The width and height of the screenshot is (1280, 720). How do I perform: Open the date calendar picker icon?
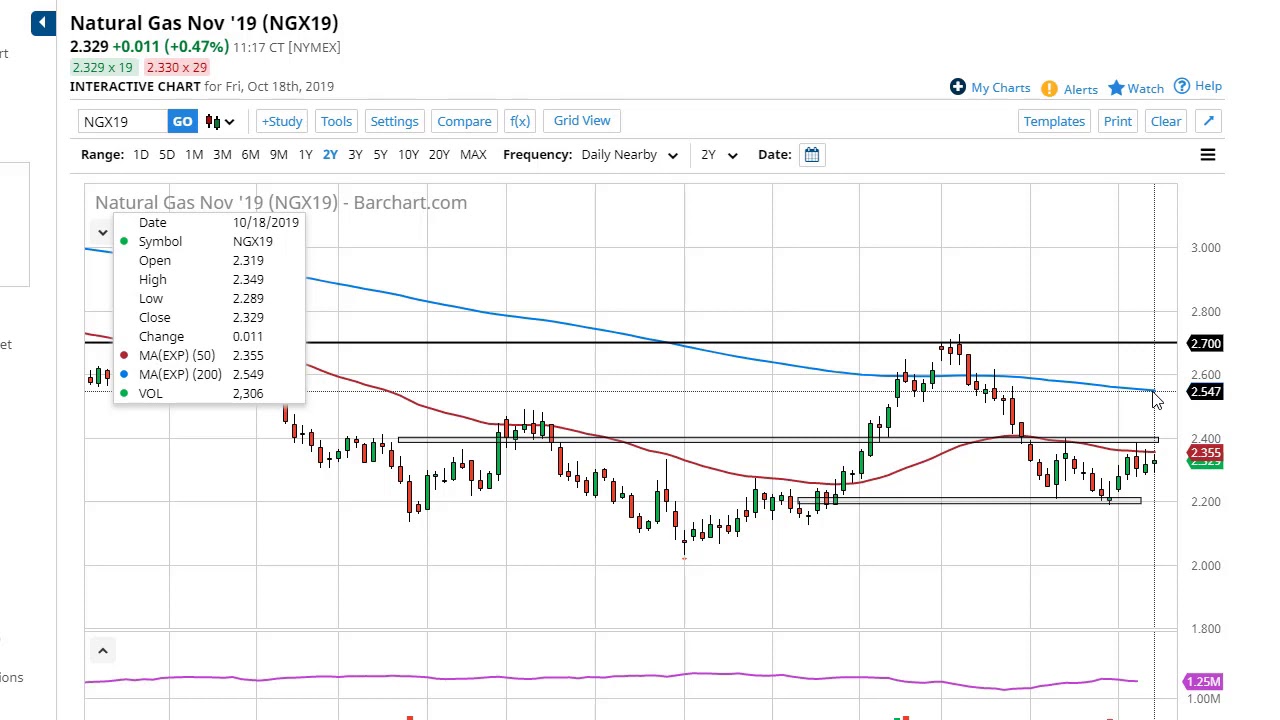click(x=812, y=155)
